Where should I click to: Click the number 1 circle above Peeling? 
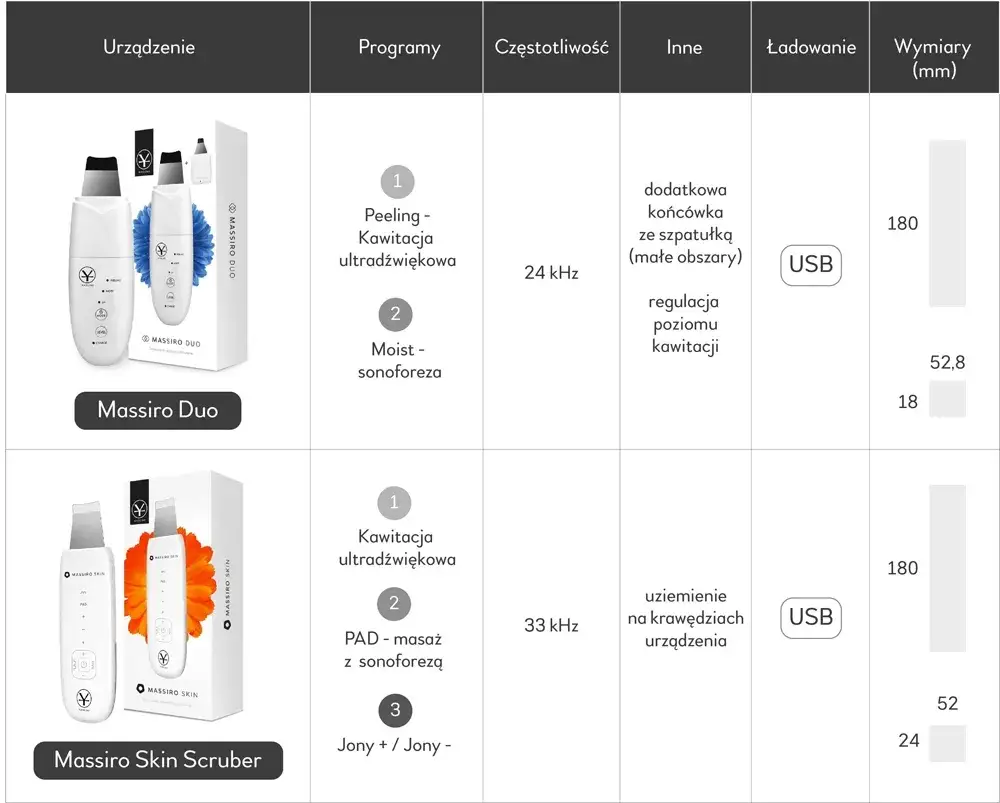(x=397, y=182)
